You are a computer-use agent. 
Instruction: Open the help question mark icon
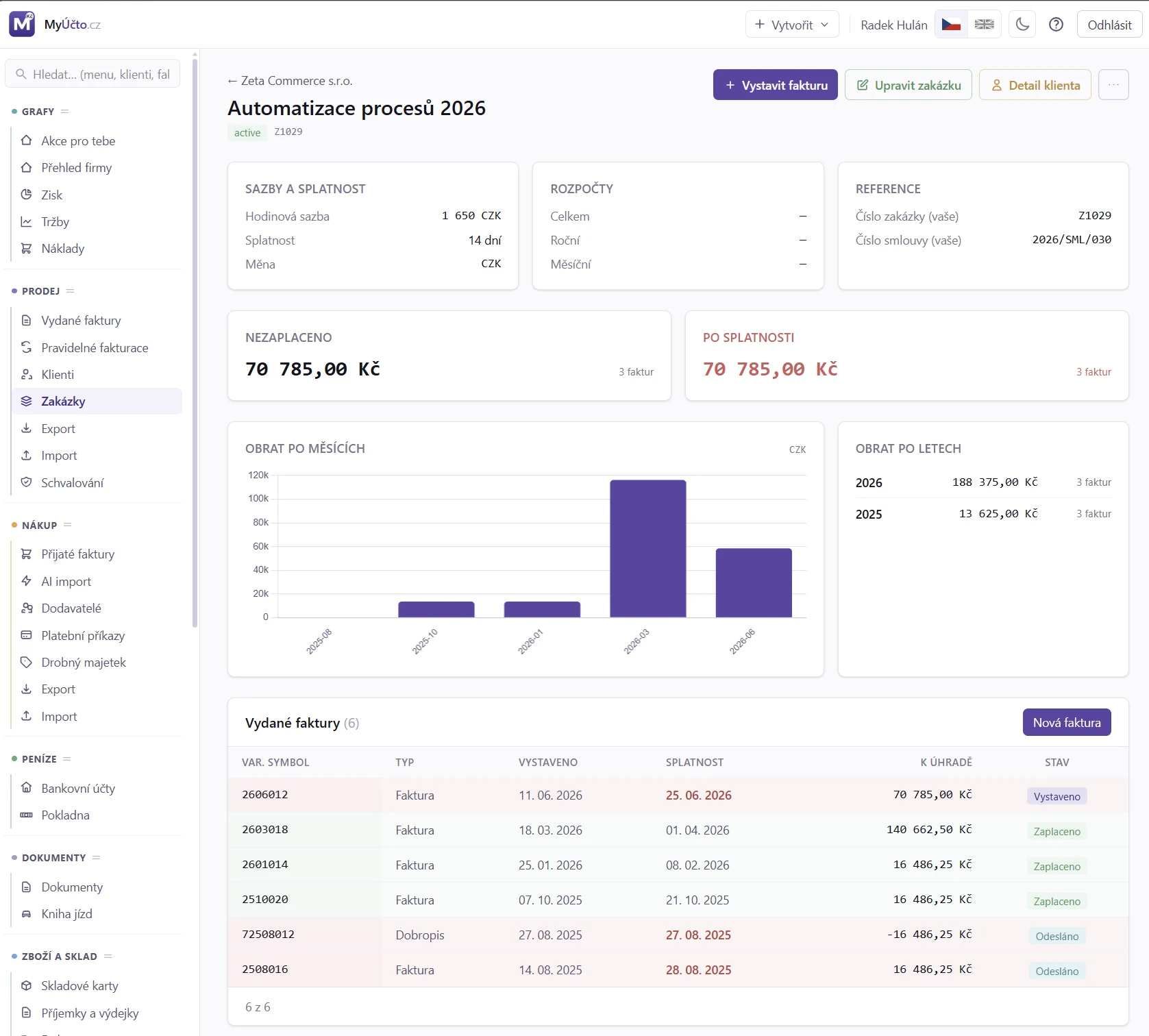[x=1057, y=25]
